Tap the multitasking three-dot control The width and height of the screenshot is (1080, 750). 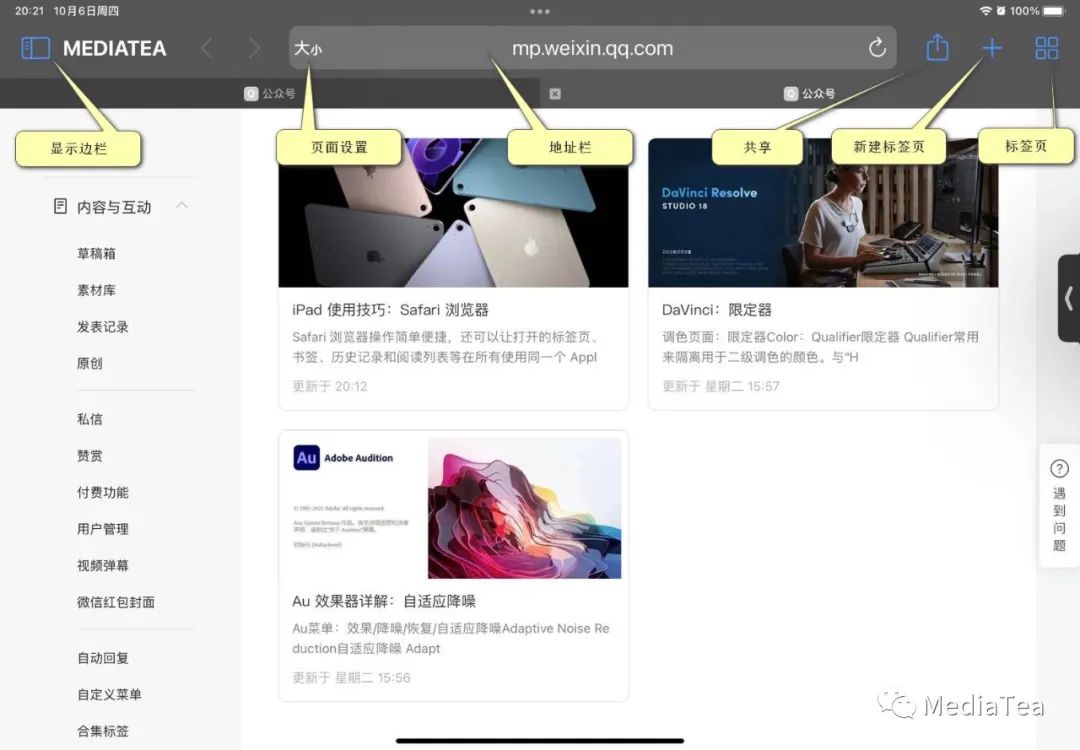point(540,11)
